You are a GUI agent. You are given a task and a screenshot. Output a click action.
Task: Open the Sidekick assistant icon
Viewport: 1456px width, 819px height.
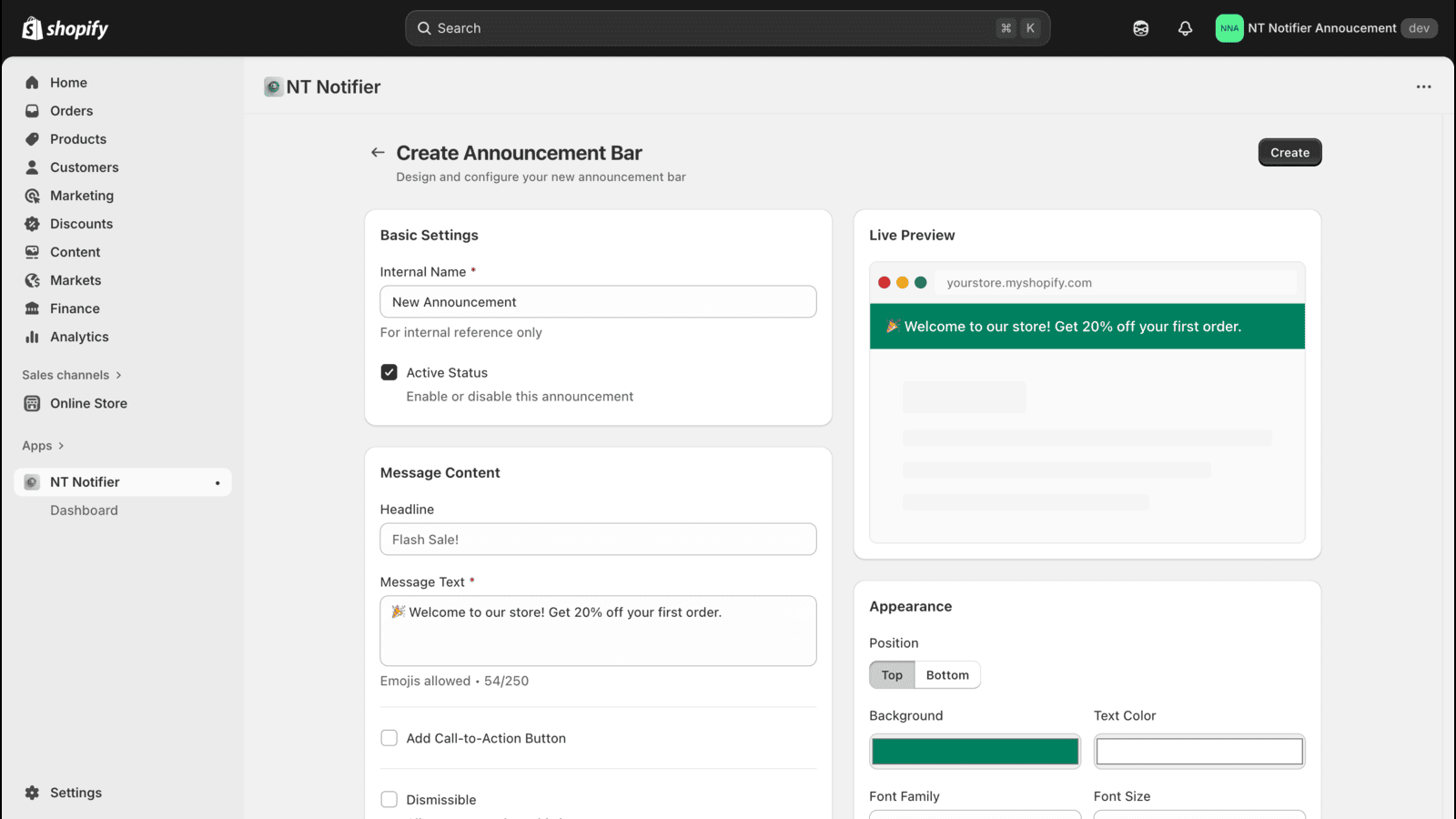(1140, 28)
